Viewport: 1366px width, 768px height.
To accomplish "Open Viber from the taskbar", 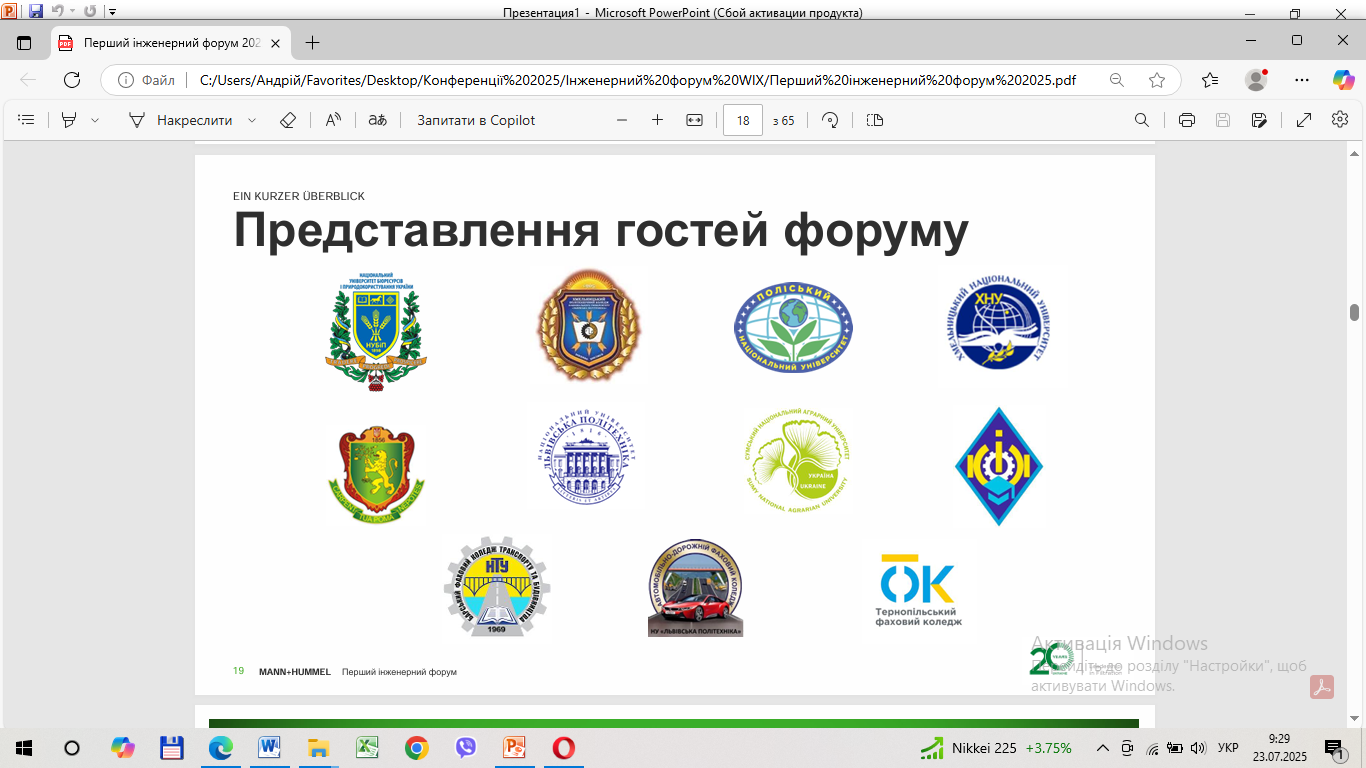I will click(466, 748).
